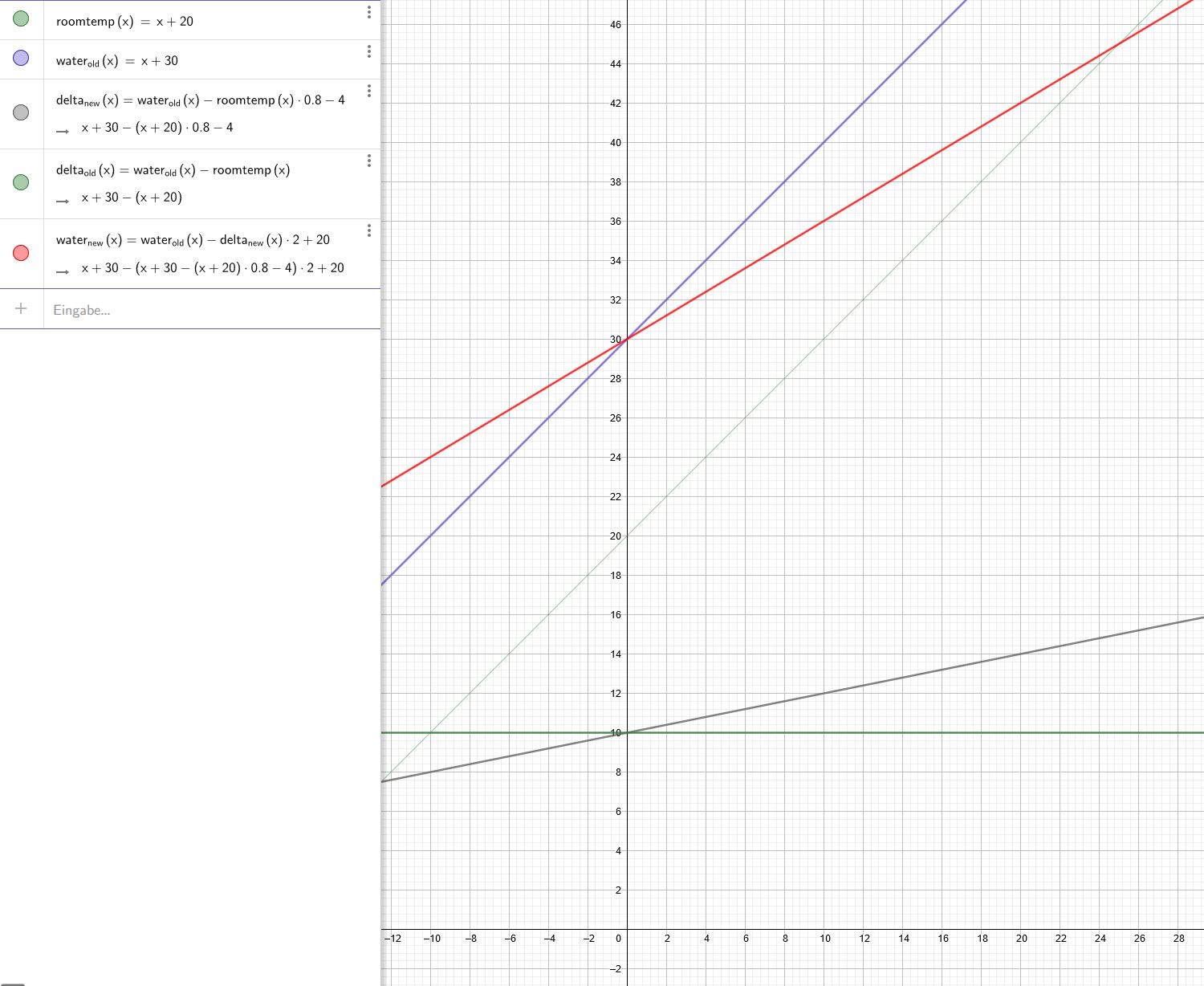Image resolution: width=1204 pixels, height=986 pixels.
Task: Toggle visibility circle for water old function
Action: pos(21,58)
